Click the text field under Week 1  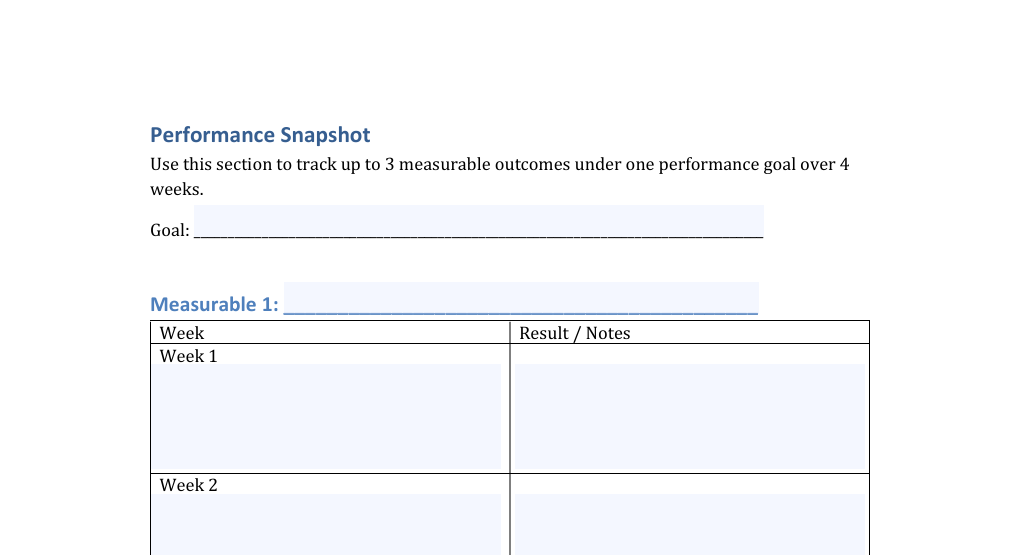(x=326, y=416)
